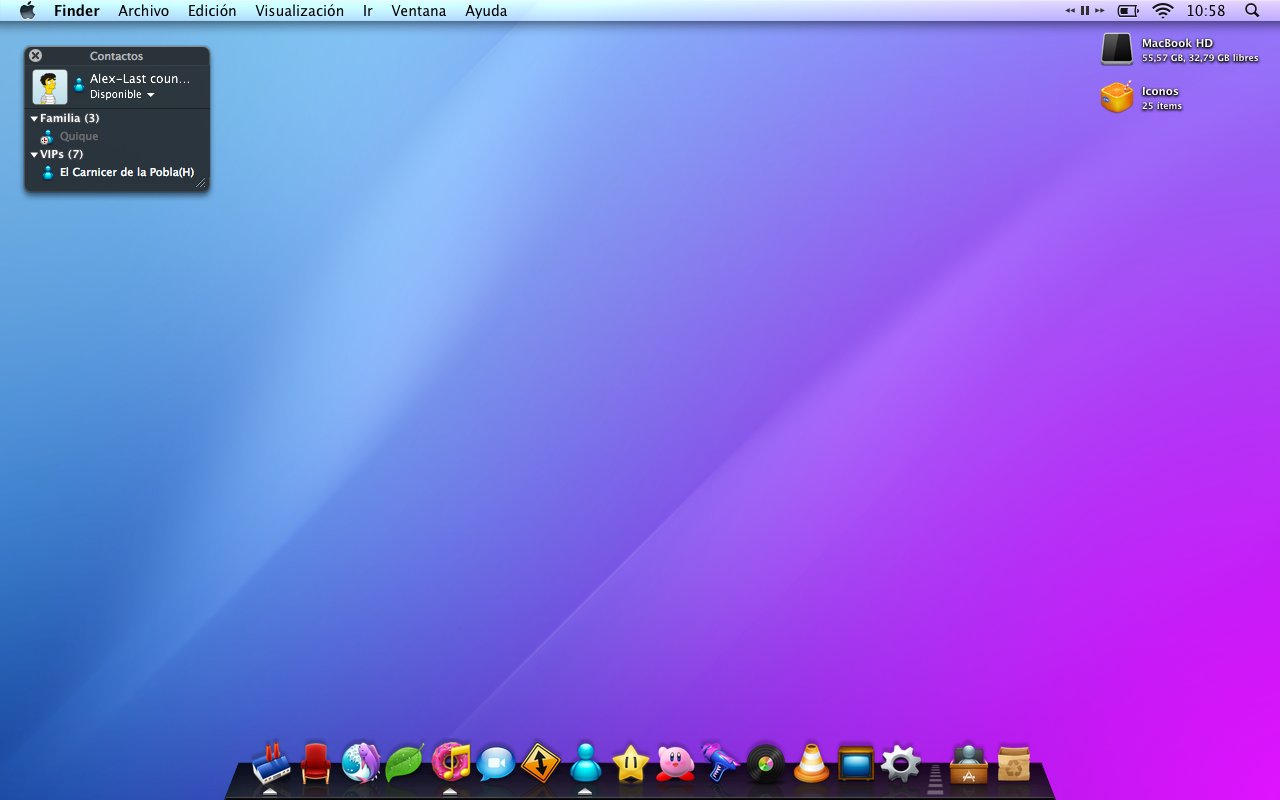This screenshot has width=1280, height=800.
Task: Open the cardboard recycling Trash in the Dock
Action: (x=1014, y=763)
